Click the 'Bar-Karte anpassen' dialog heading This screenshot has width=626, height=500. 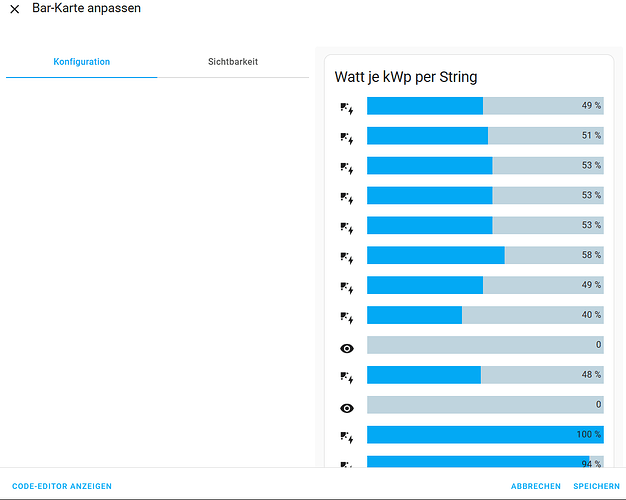tap(87, 9)
